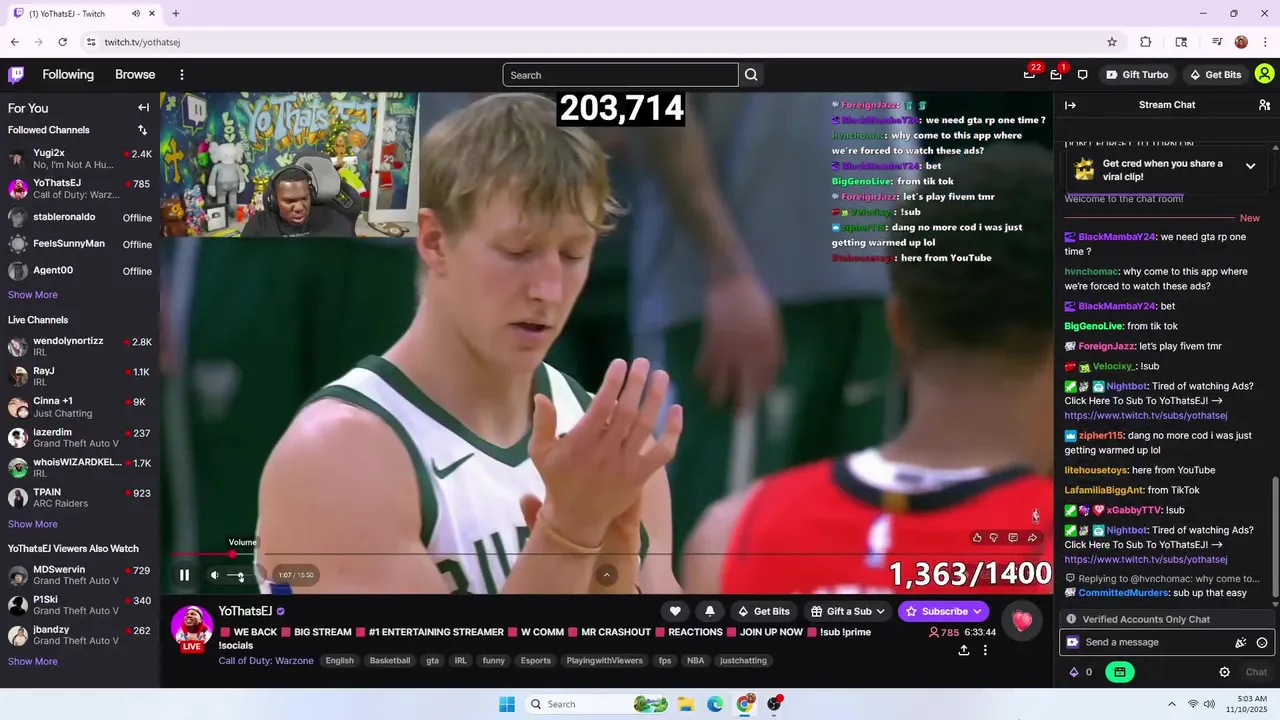Open the stableronaldo offline channel
Viewport: 1280px width, 720px height.
(80, 217)
